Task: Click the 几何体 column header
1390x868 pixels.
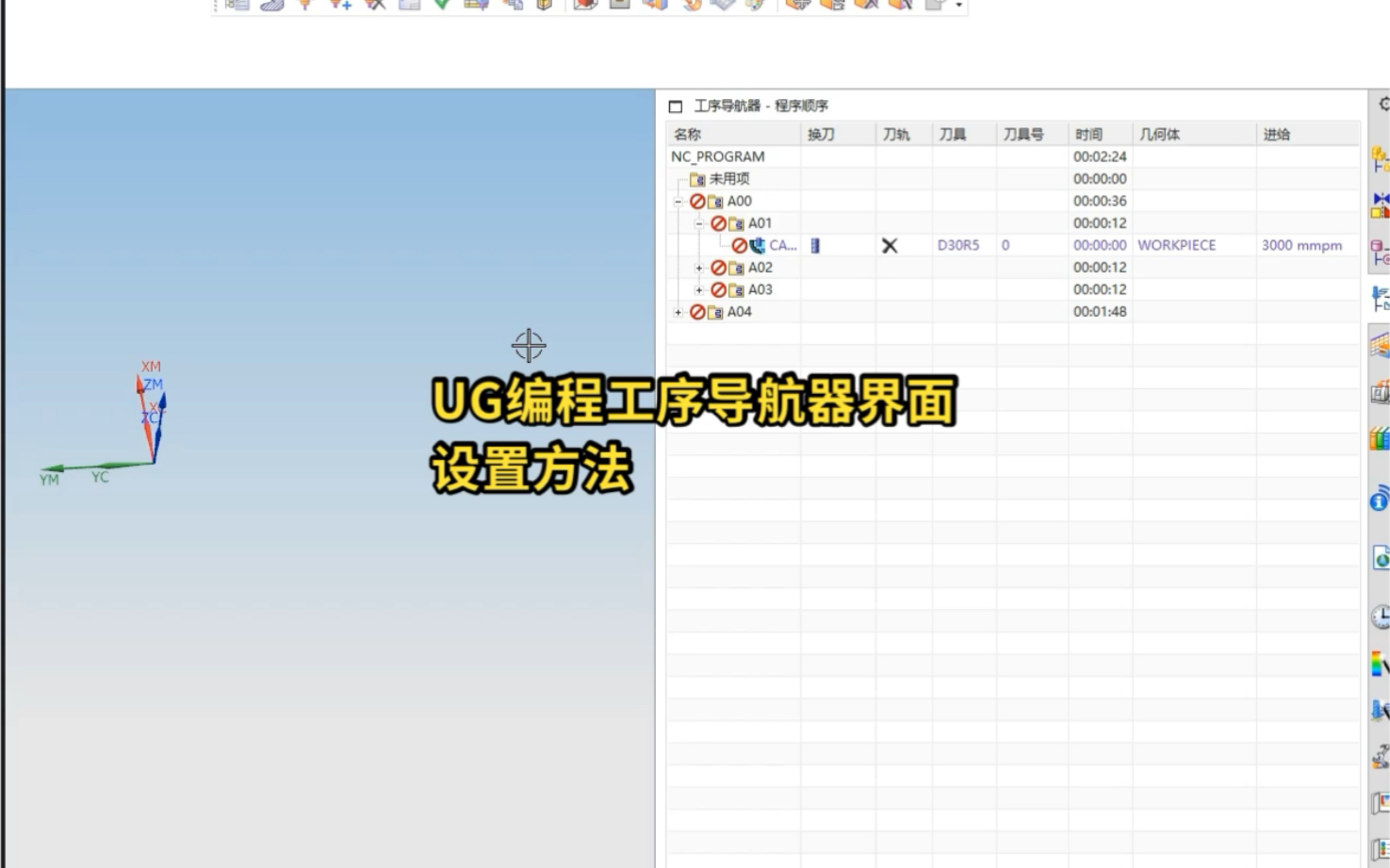Action: pyautogui.click(x=1194, y=135)
